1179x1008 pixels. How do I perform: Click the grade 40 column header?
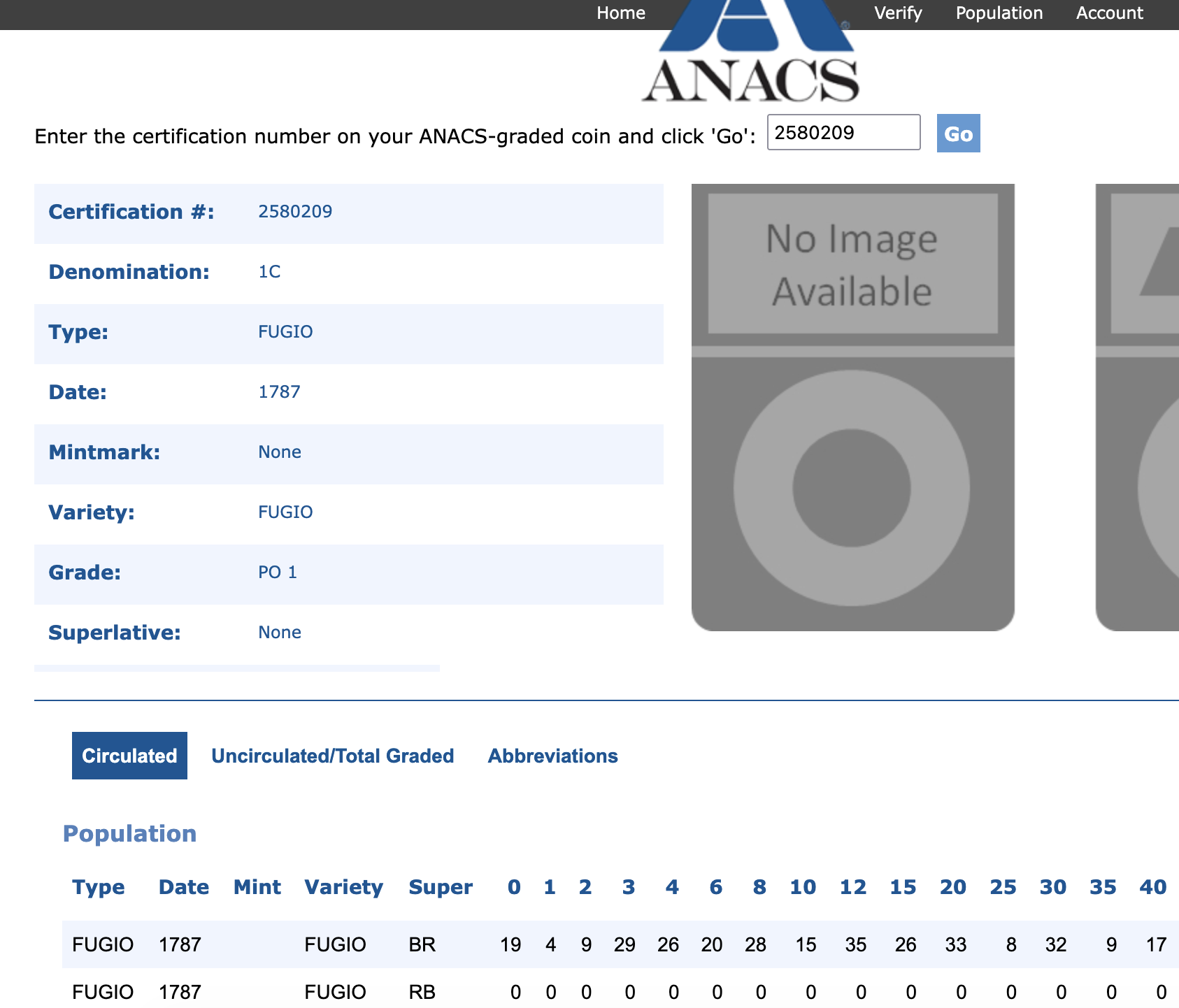click(1153, 887)
